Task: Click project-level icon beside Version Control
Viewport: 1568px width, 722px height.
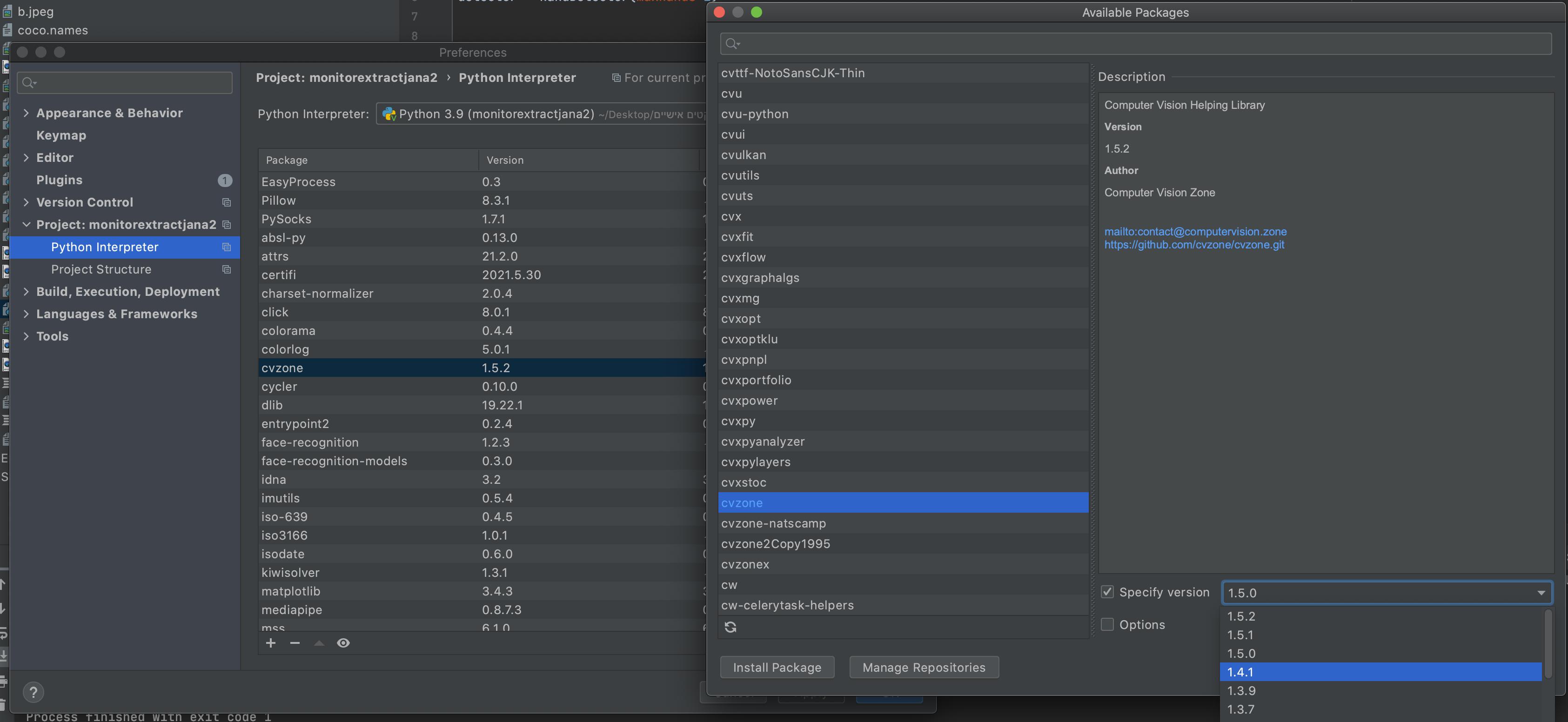Action: (227, 202)
